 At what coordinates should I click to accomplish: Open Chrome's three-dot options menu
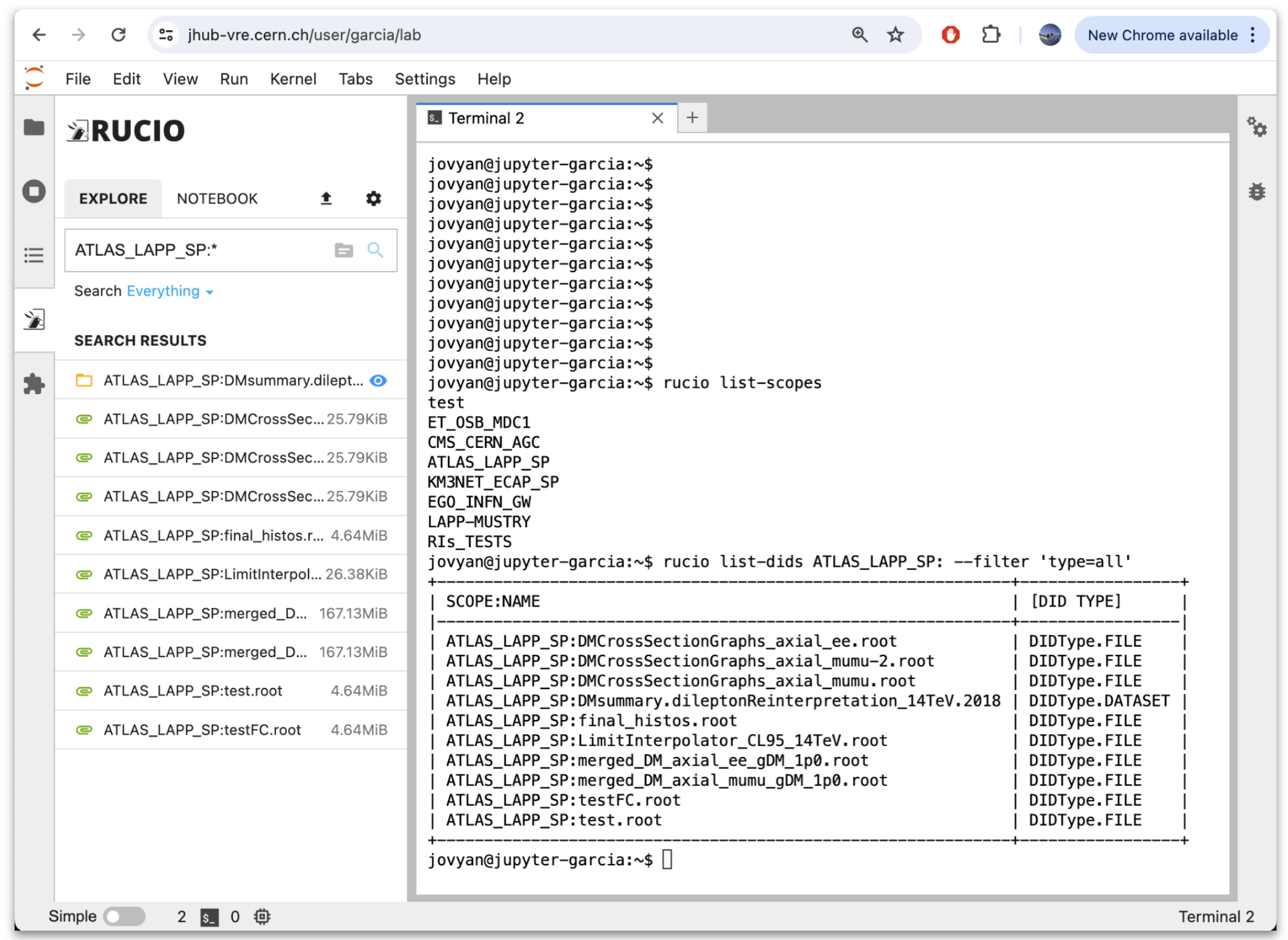point(1253,35)
